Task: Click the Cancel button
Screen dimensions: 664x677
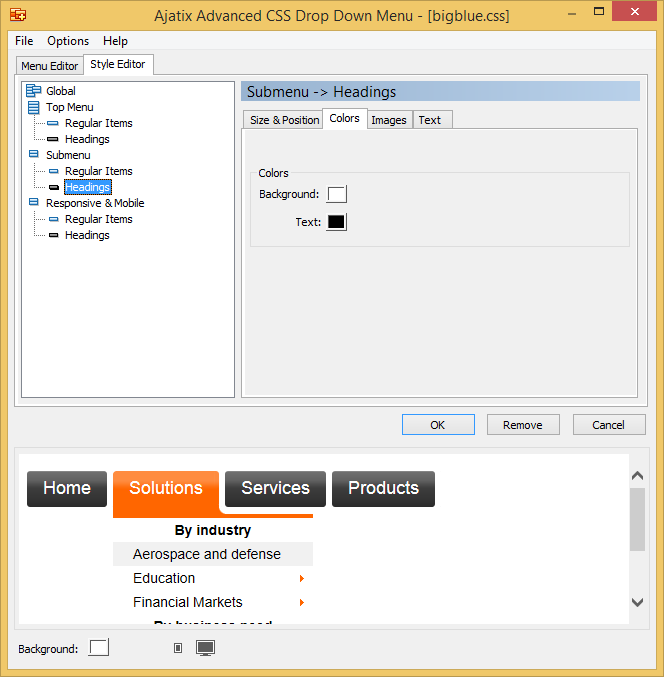Action: pyautogui.click(x=609, y=425)
